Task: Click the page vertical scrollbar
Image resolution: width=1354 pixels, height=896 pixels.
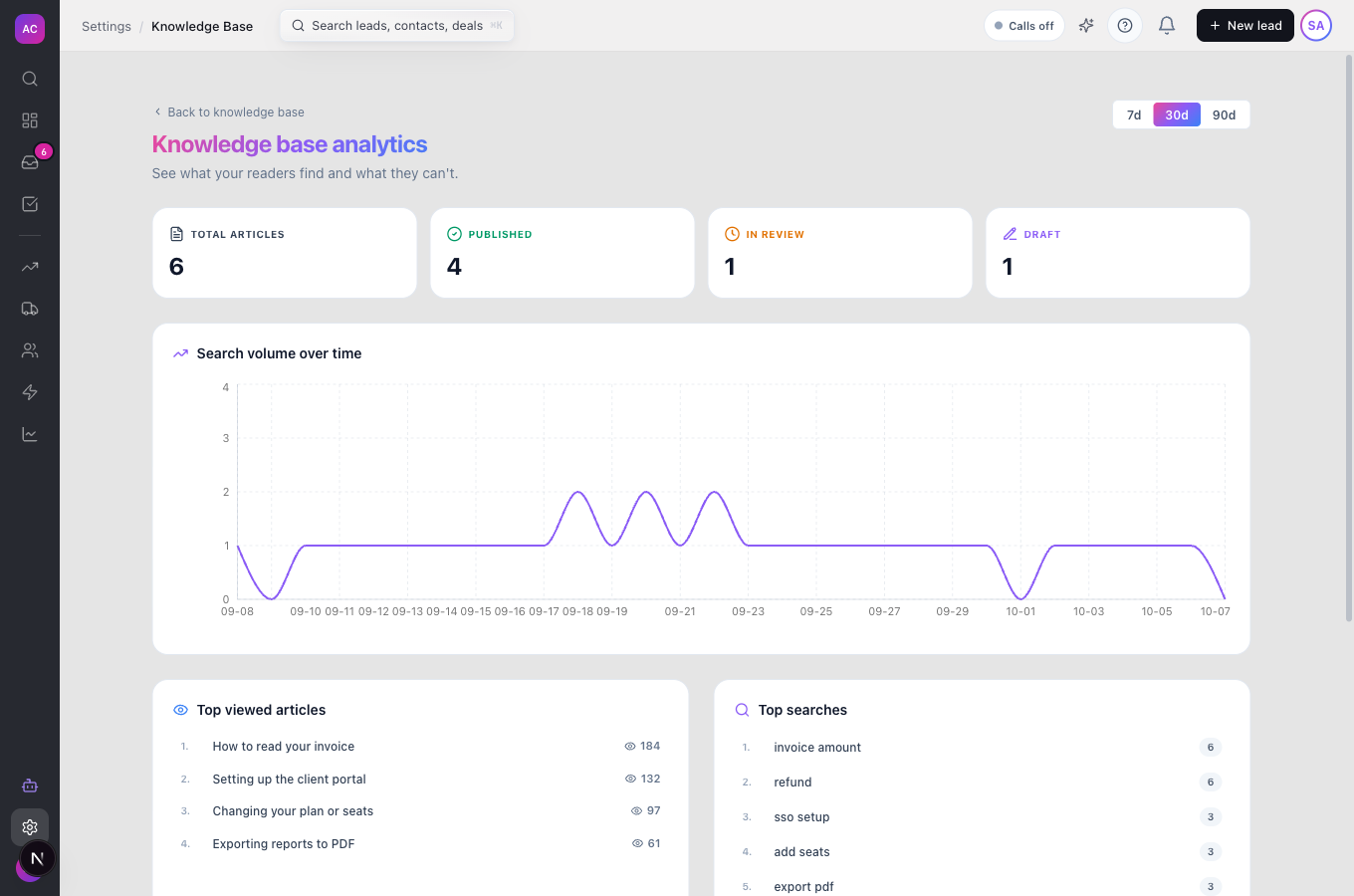Action: [x=1349, y=338]
